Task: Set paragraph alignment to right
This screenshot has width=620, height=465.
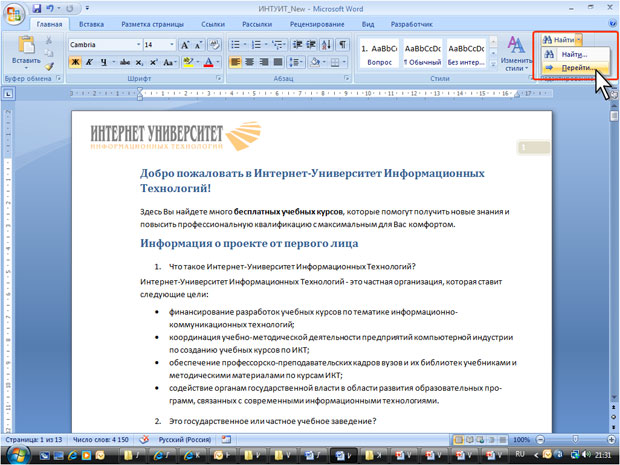Action: click(x=264, y=62)
